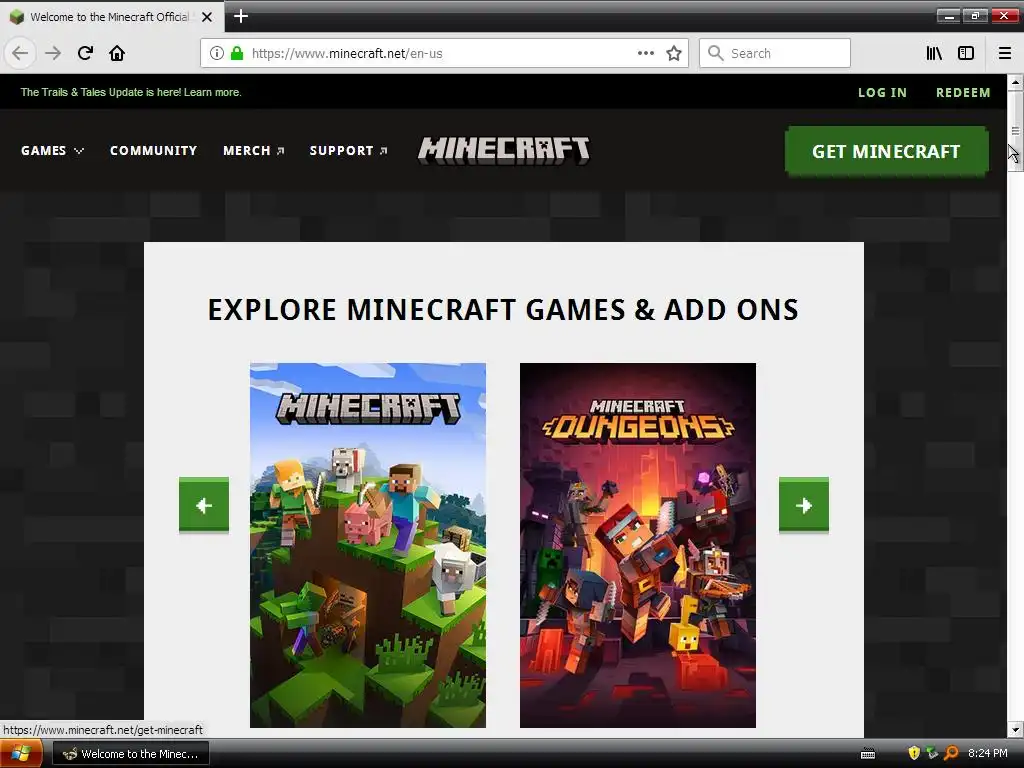
Task: Click the scrollbar up arrow
Action: pos(1015,82)
